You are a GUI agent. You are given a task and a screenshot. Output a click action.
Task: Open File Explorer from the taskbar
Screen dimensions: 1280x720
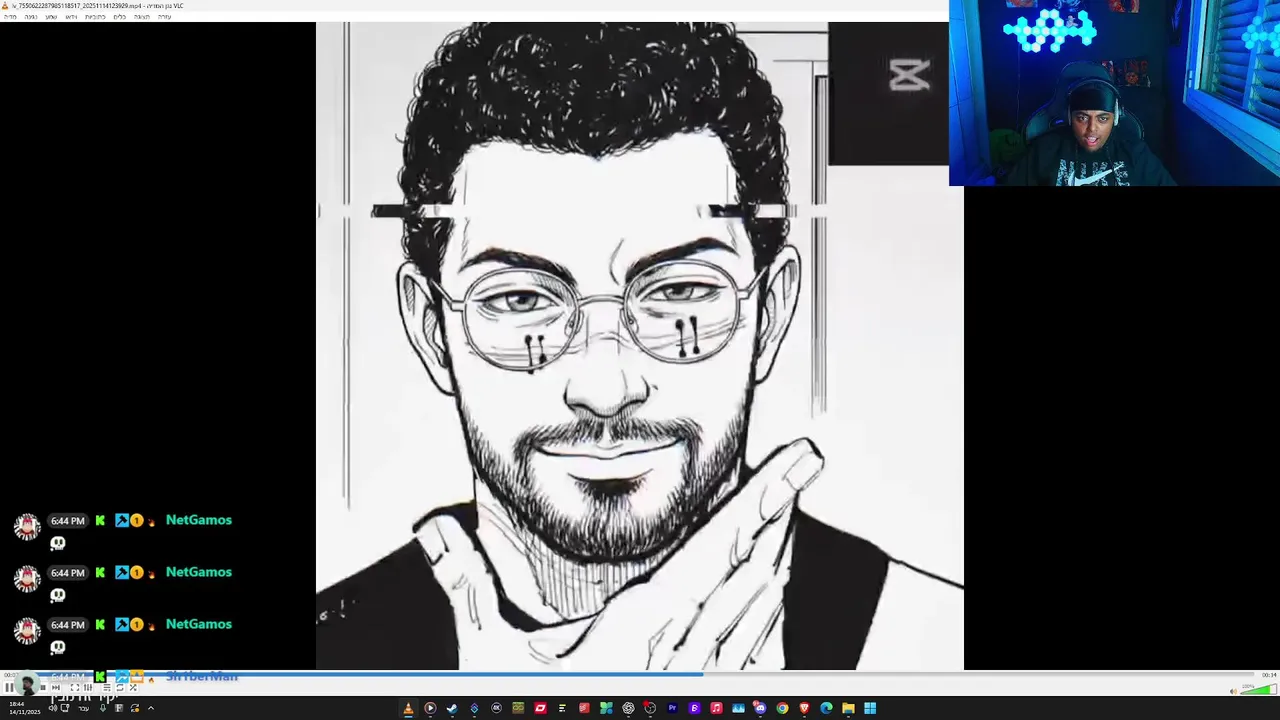(848, 708)
